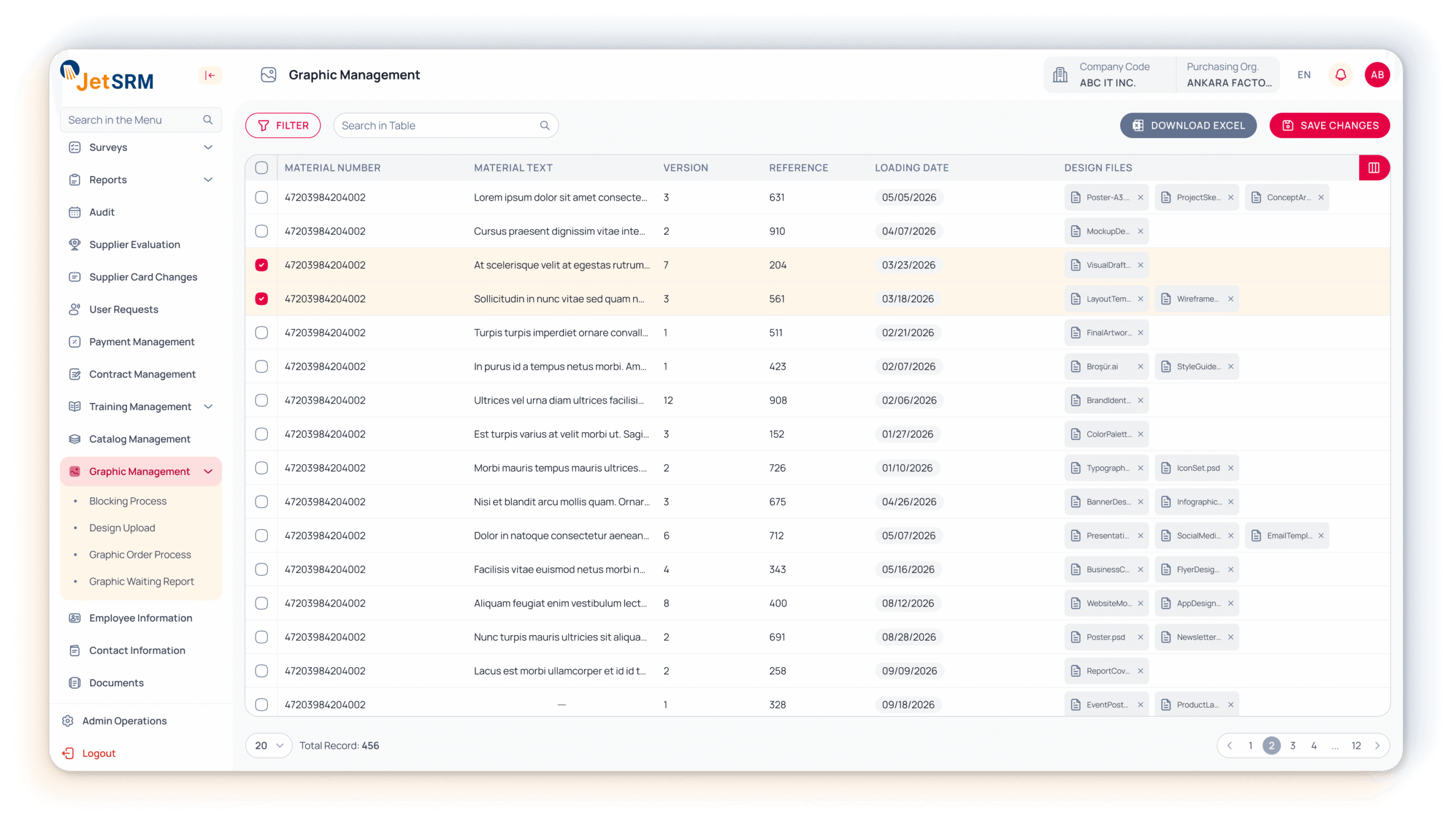Open the 20 rows-per-page dropdown
Screen dimensions: 1456x824
pos(268,746)
